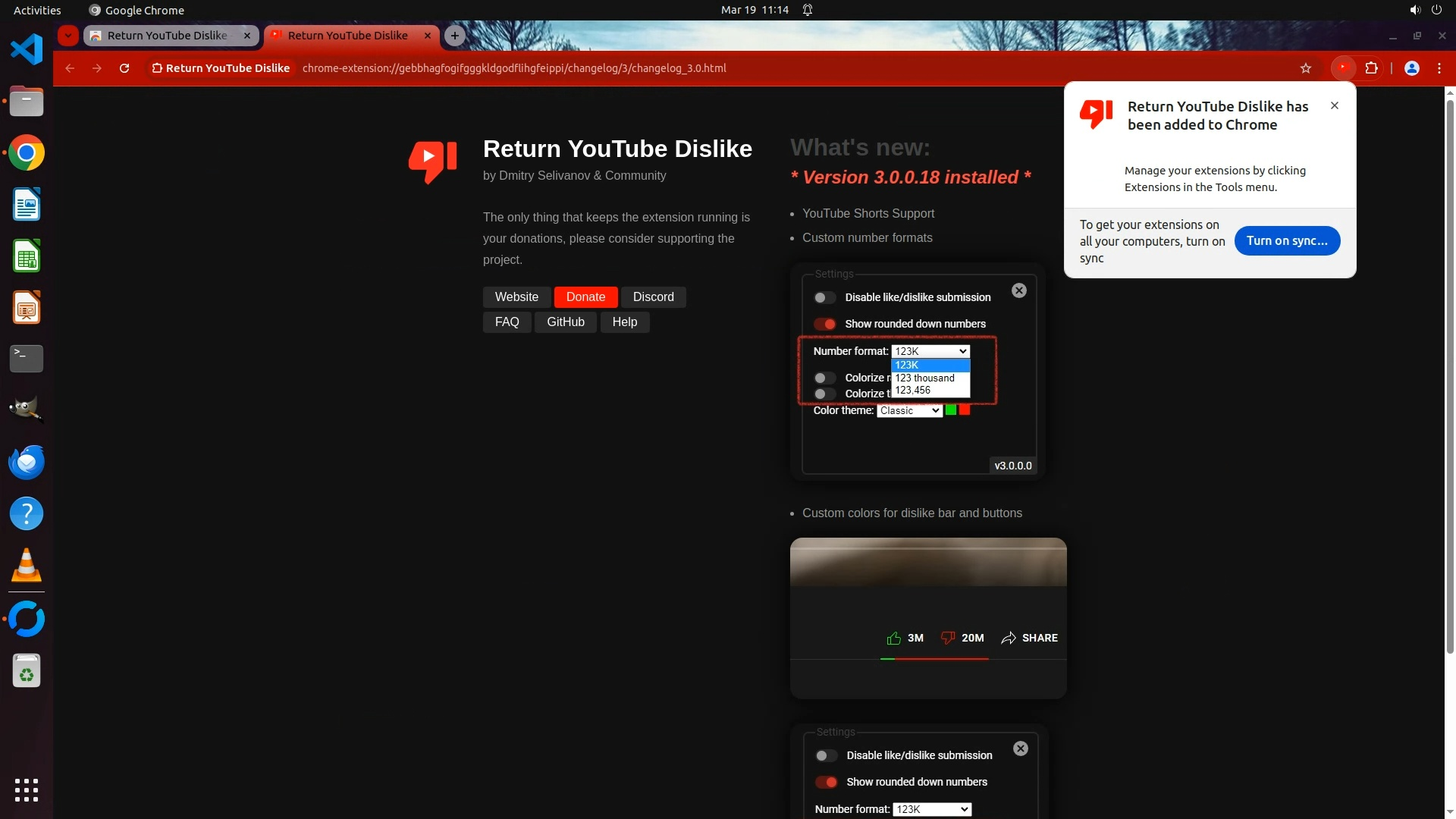The height and width of the screenshot is (819, 1456).
Task: Close the extension added popup
Action: click(x=1334, y=105)
